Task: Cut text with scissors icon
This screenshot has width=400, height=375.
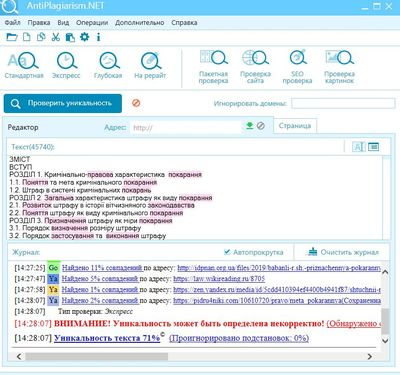Action: 56,37
